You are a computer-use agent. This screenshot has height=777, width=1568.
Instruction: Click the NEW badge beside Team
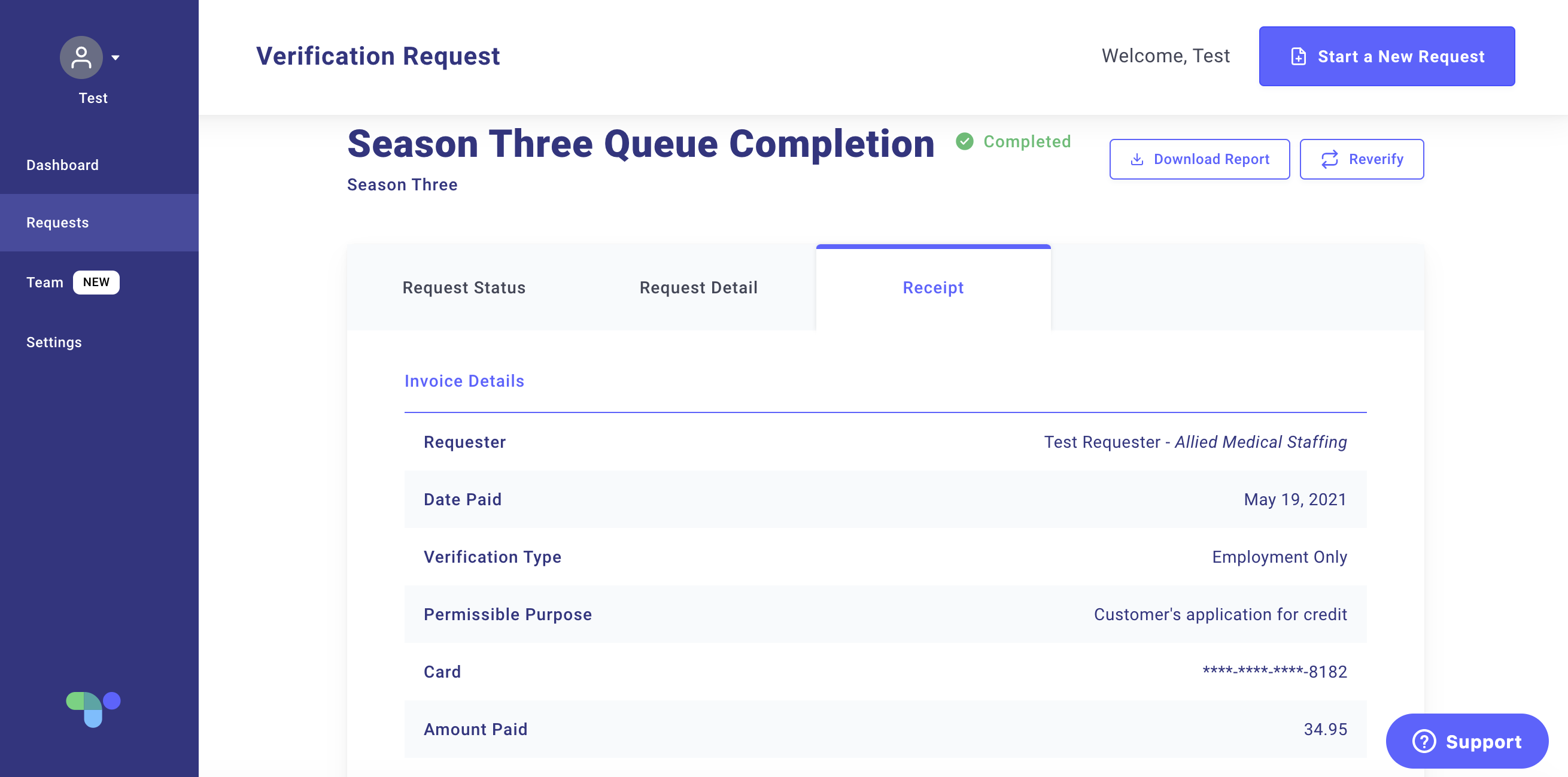pyautogui.click(x=96, y=282)
